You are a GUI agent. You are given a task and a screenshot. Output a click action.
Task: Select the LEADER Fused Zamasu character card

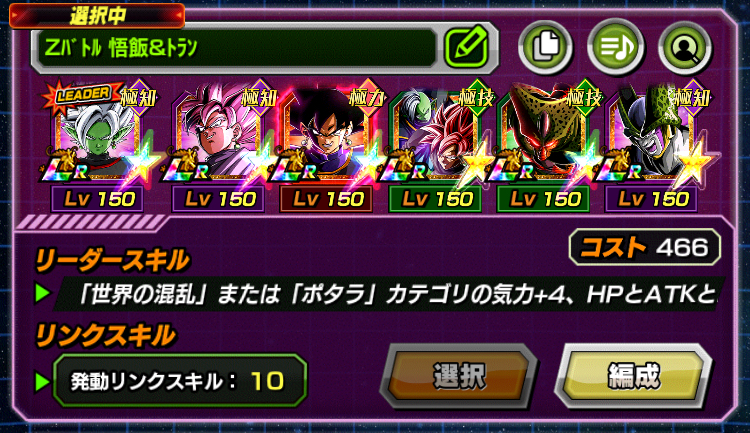(98, 134)
